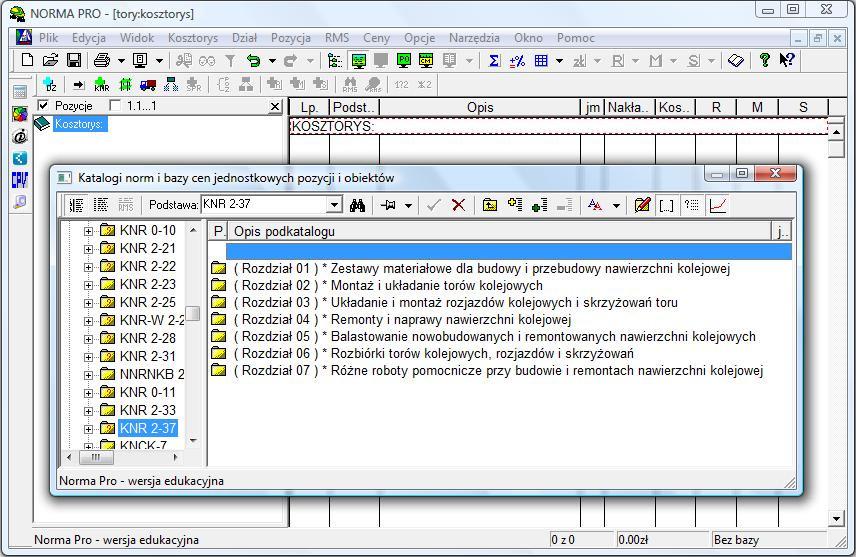This screenshot has width=856, height=557.
Task: Open the dropdown arrow next to the table grid icon
Action: (x=559, y=61)
